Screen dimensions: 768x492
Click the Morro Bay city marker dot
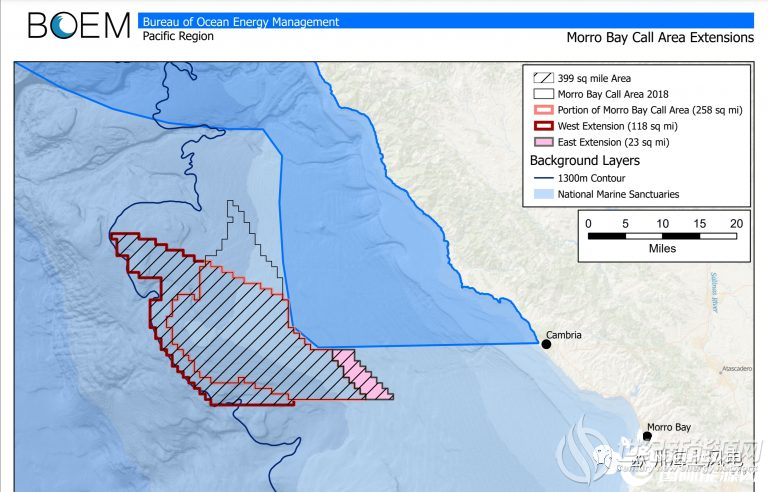pos(648,436)
